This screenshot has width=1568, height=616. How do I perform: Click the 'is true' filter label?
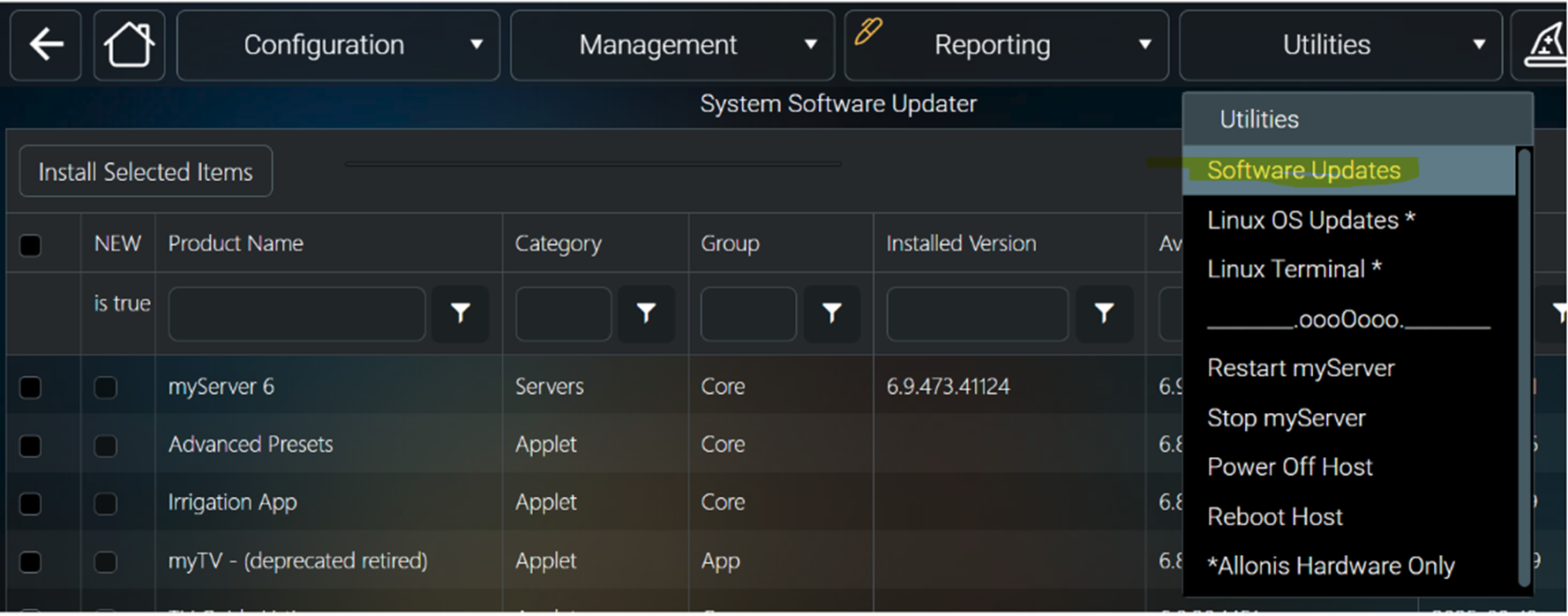[x=122, y=304]
